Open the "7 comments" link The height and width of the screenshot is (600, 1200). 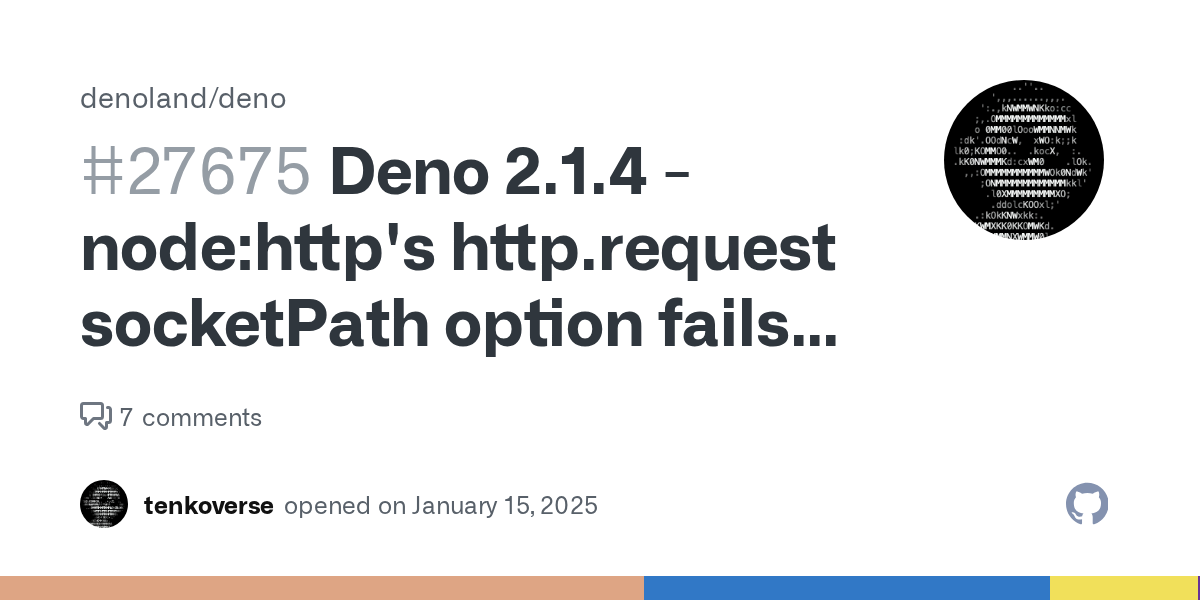[190, 417]
